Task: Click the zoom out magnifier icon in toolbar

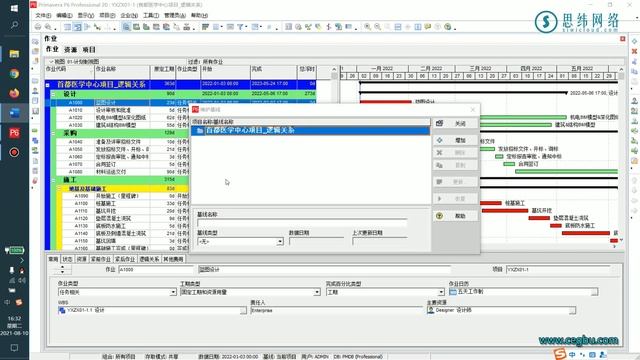Action: click(378, 27)
